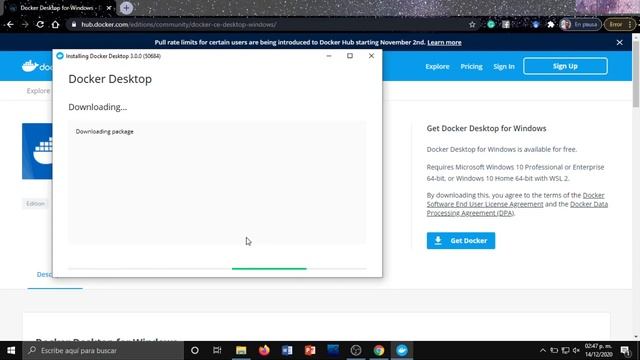Click Sign In on Docker Hub
The width and height of the screenshot is (640, 360).
504,67
